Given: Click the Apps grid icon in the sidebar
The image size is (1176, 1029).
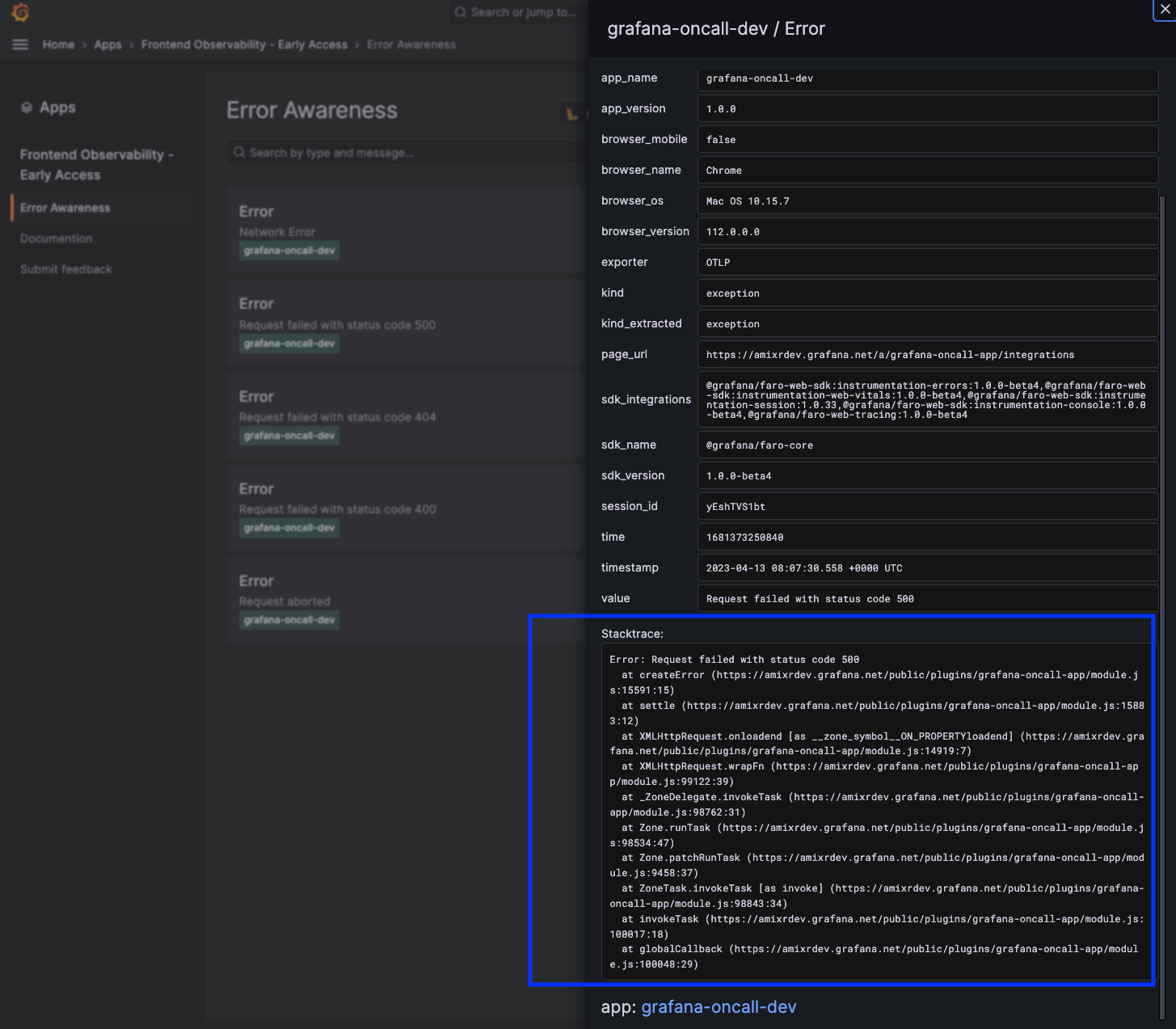Looking at the screenshot, I should click(x=27, y=107).
